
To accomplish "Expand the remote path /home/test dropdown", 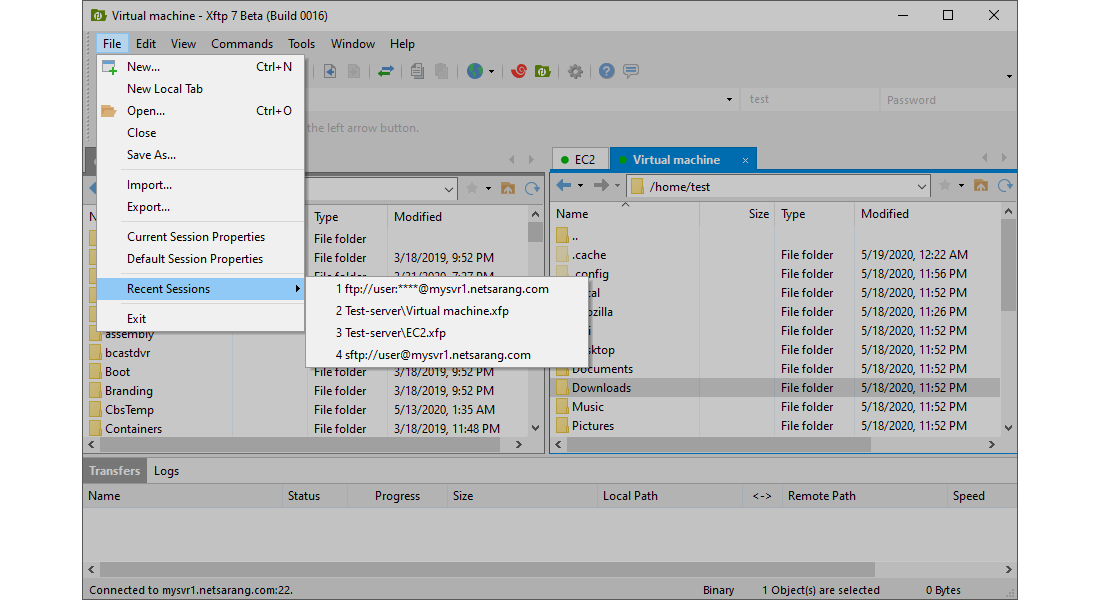I will pyautogui.click(x=922, y=187).
